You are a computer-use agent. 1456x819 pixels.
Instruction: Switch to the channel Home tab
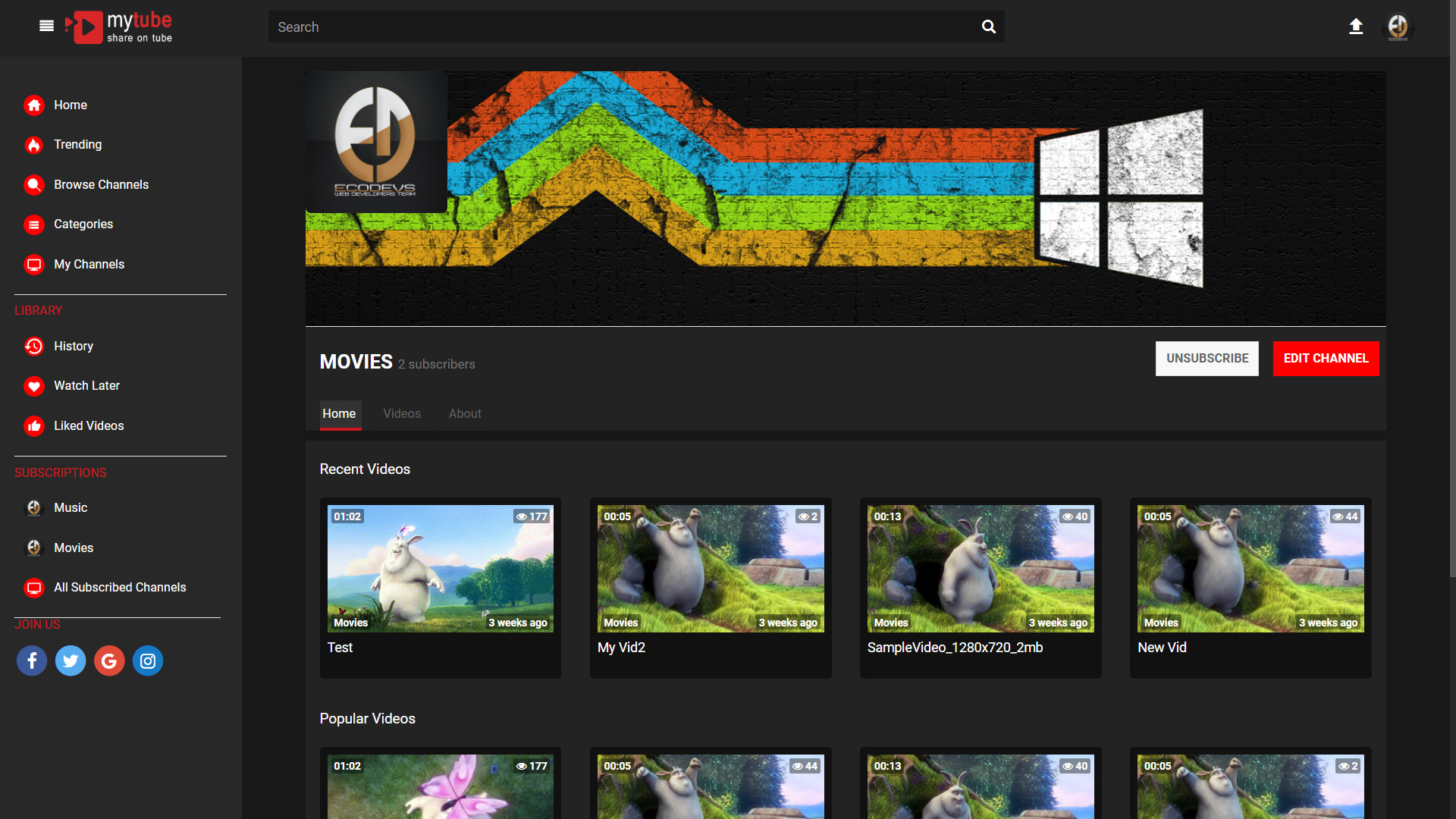(x=340, y=414)
